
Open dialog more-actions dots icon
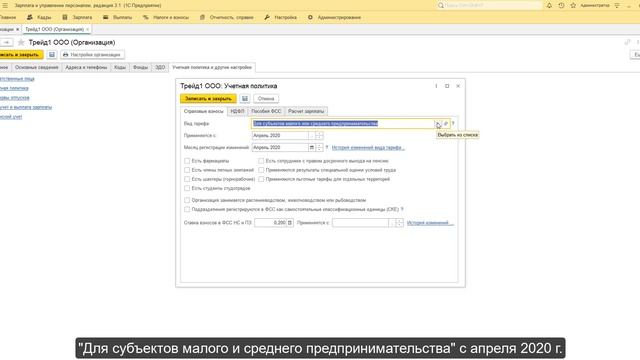436,86
